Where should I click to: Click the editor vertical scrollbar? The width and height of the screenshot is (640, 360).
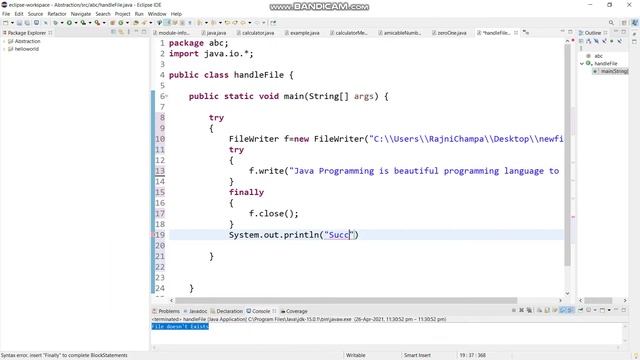tap(567, 155)
